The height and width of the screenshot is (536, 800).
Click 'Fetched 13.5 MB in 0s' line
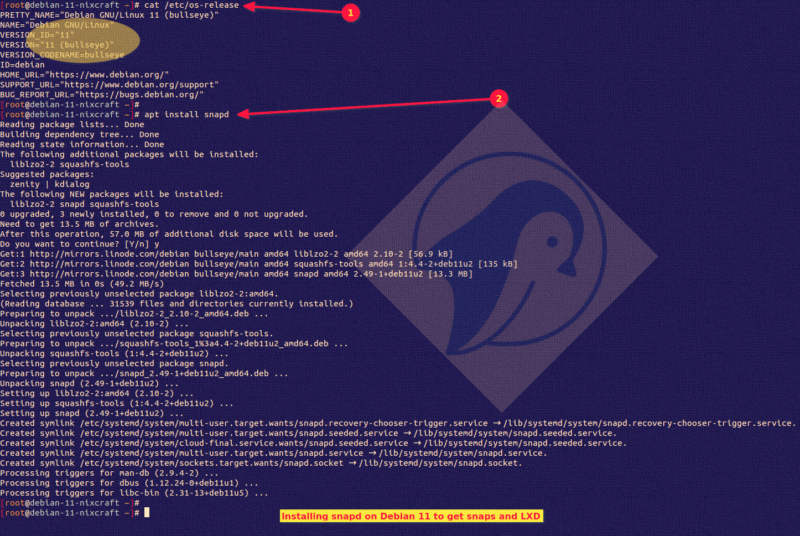(x=82, y=284)
